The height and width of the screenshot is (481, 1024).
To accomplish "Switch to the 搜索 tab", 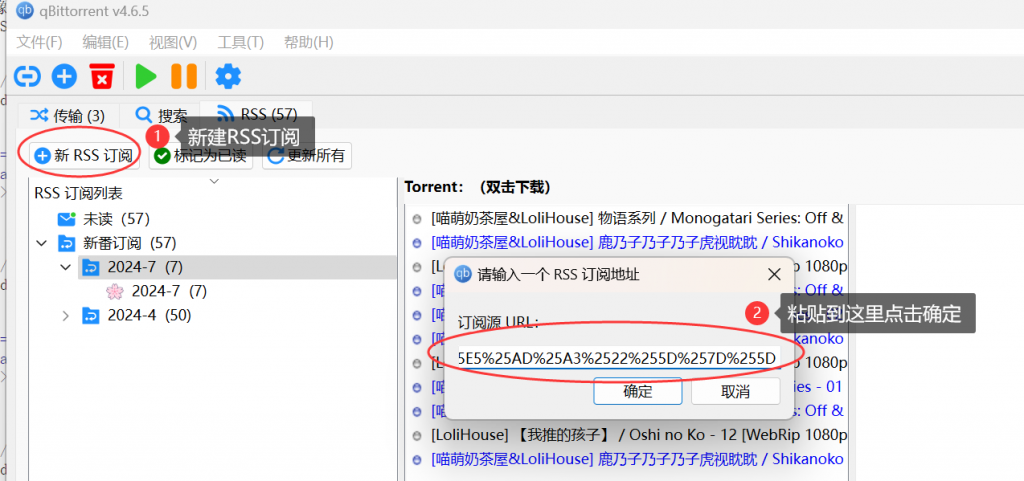I will click(x=161, y=116).
